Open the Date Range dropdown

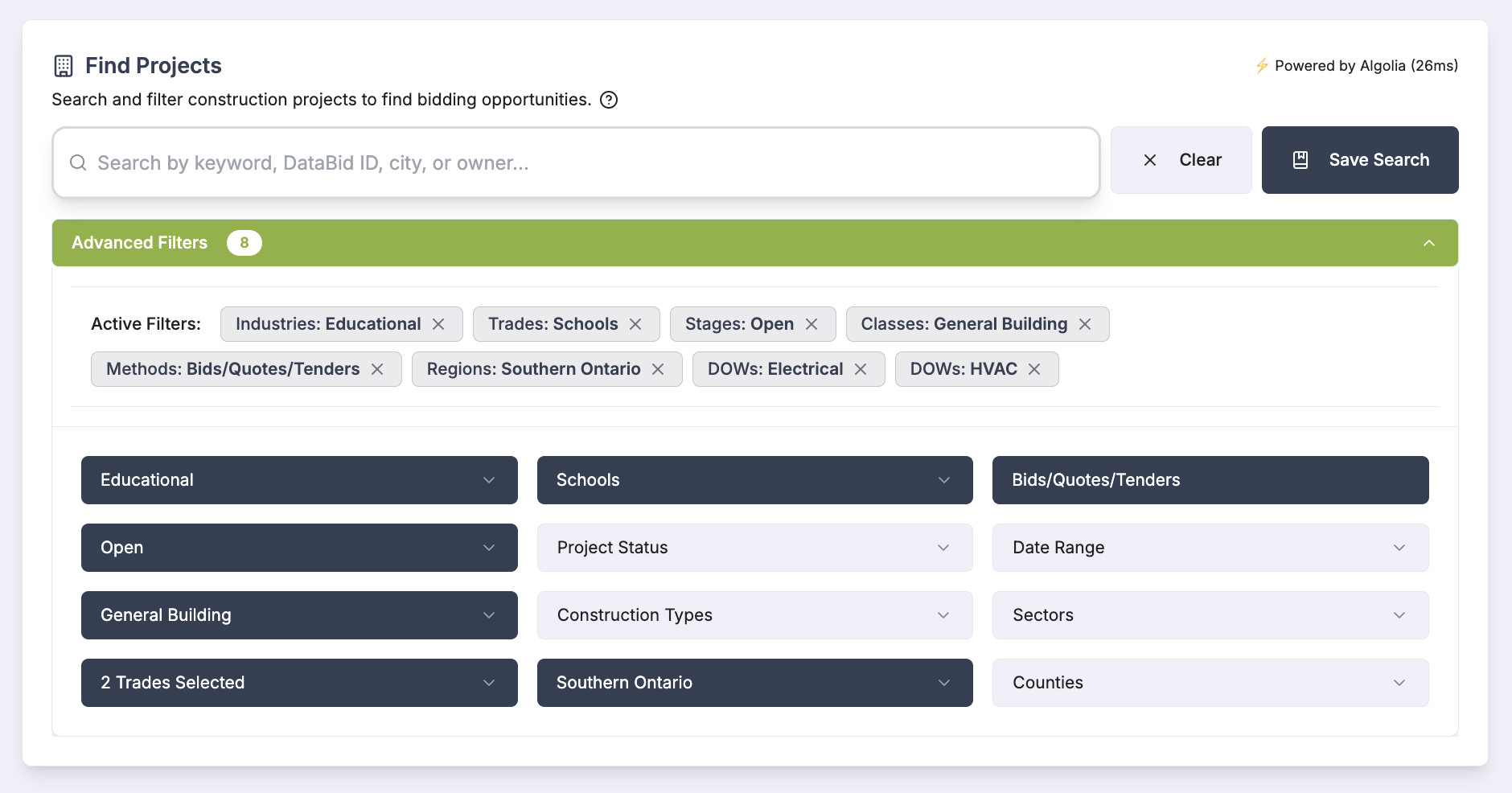pyautogui.click(x=1210, y=548)
